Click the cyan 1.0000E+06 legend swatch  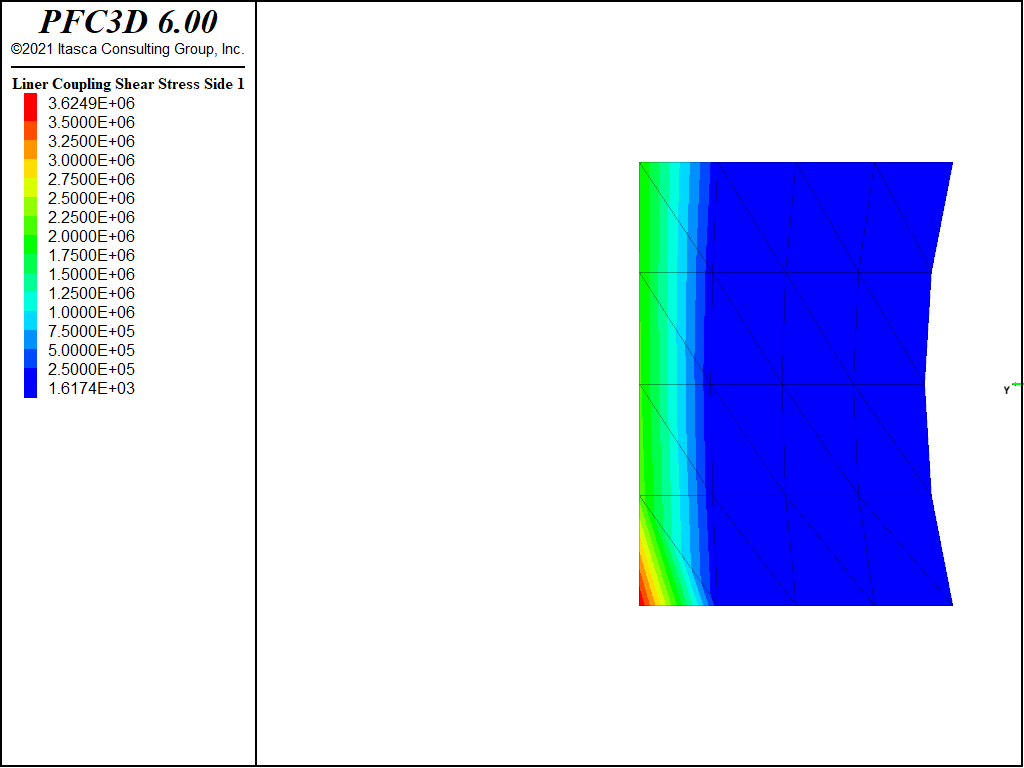coord(31,302)
